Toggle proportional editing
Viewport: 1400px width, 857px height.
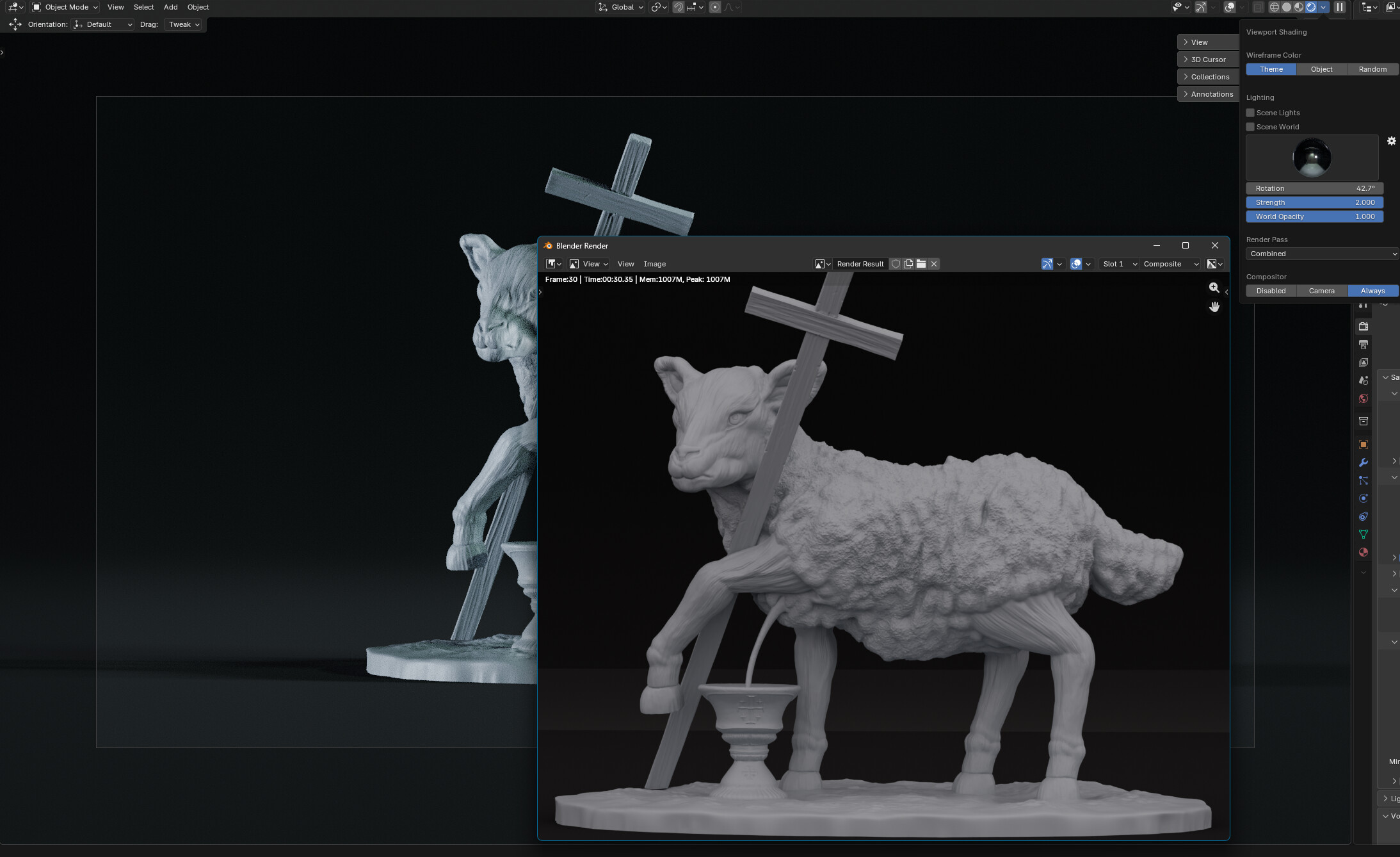pyautogui.click(x=715, y=7)
